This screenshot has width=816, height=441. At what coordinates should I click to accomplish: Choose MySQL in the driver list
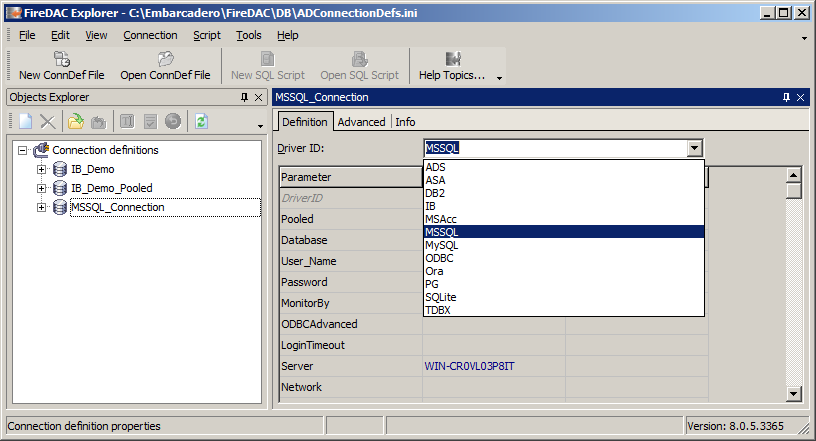(x=564, y=245)
